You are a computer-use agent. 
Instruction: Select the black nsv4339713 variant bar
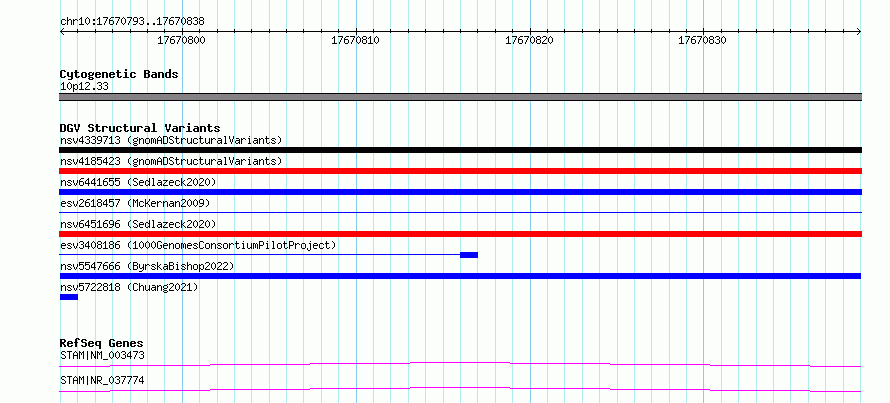[460, 150]
